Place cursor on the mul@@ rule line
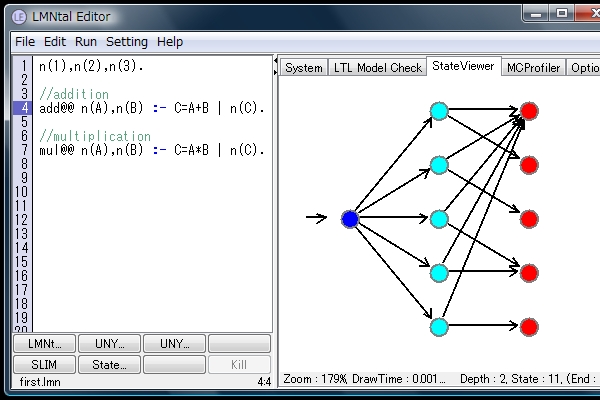Screen dimensions: 600x400 [x=150, y=150]
